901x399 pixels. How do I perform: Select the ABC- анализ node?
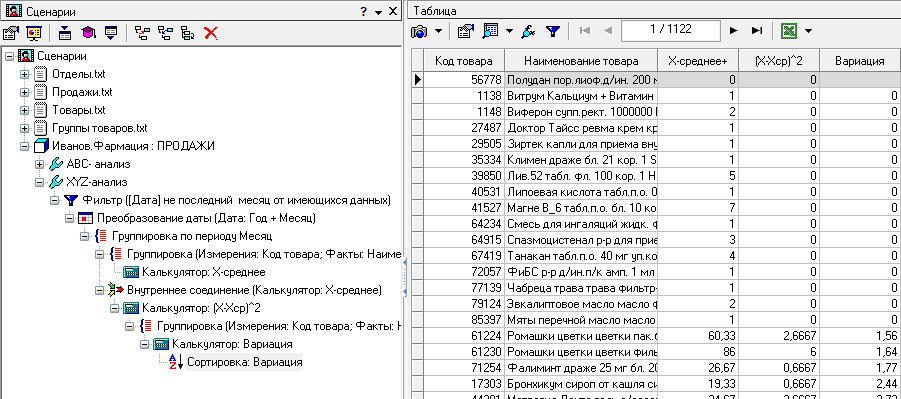click(98, 164)
